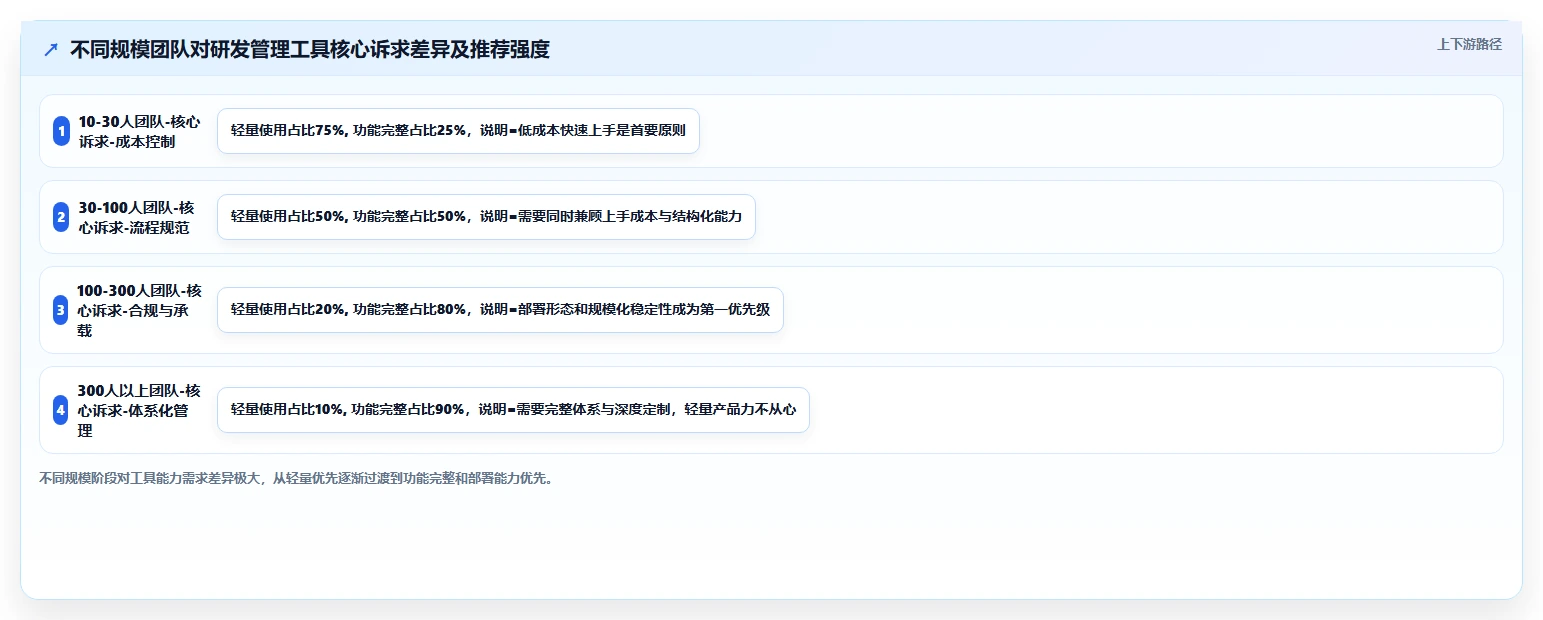
Task: Click step badge number 3
Action: pyautogui.click(x=61, y=310)
